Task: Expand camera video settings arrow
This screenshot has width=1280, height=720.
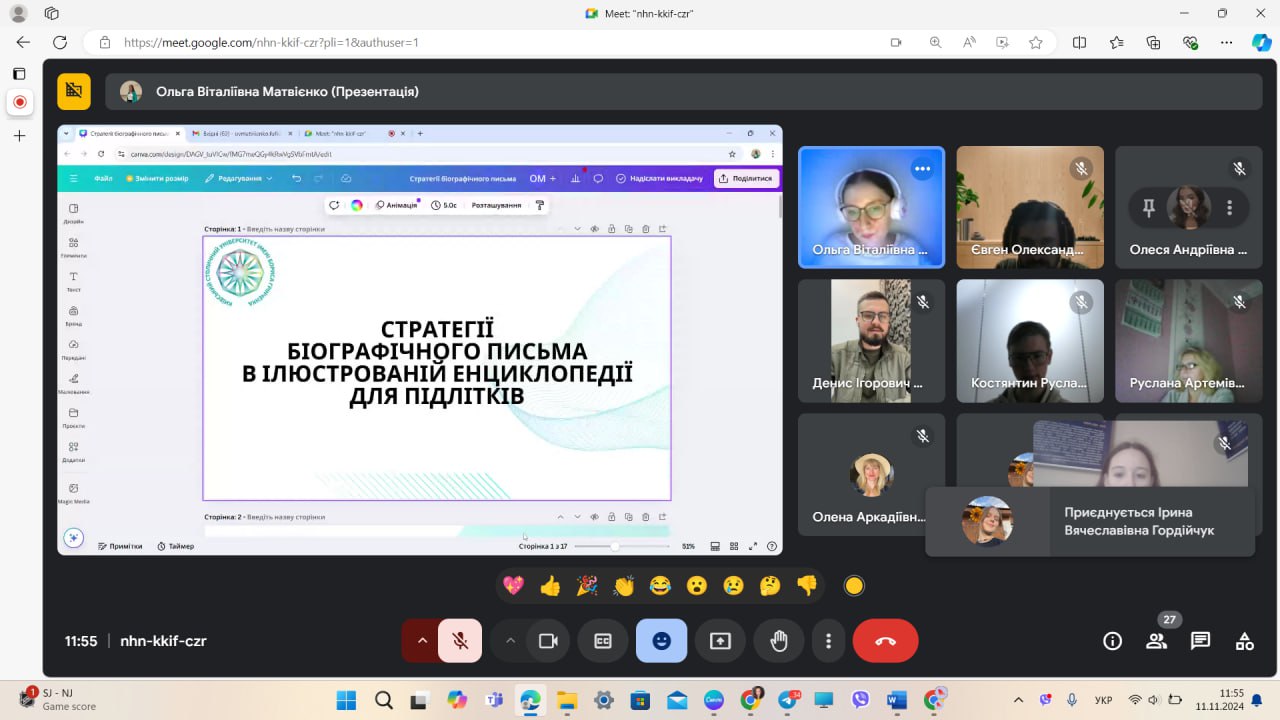Action: [510, 641]
